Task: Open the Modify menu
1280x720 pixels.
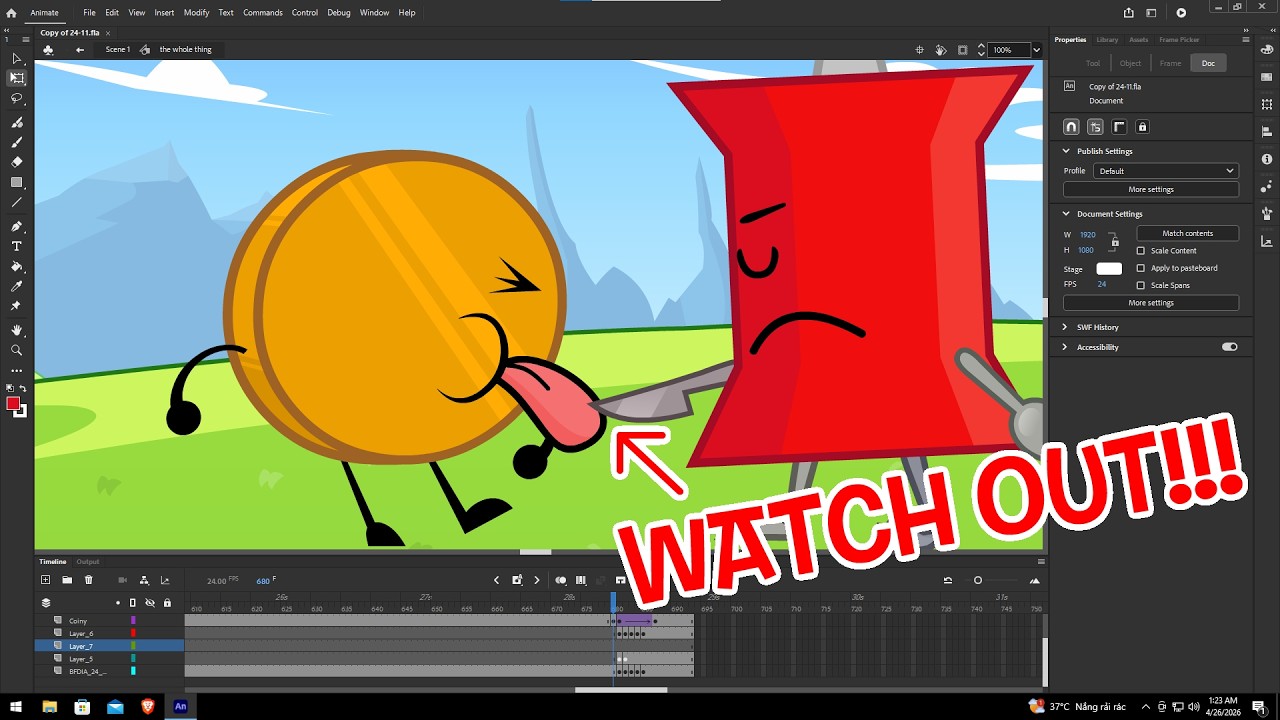Action: pyautogui.click(x=197, y=13)
